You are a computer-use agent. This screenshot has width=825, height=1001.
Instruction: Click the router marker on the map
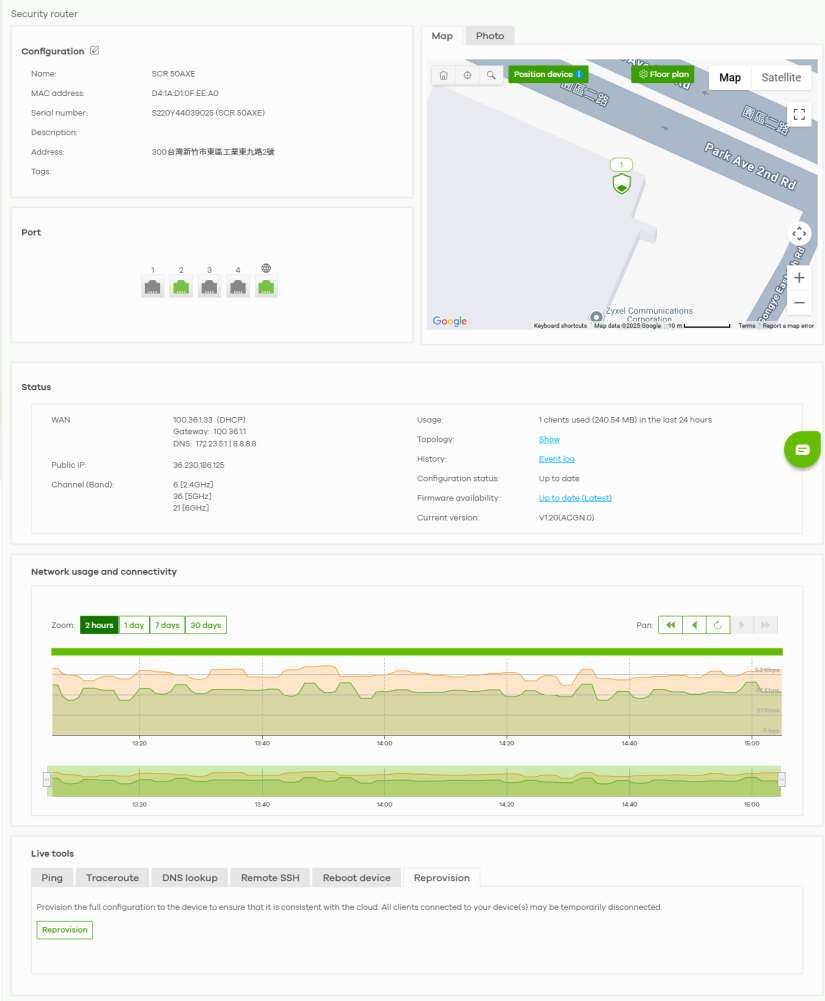621,184
